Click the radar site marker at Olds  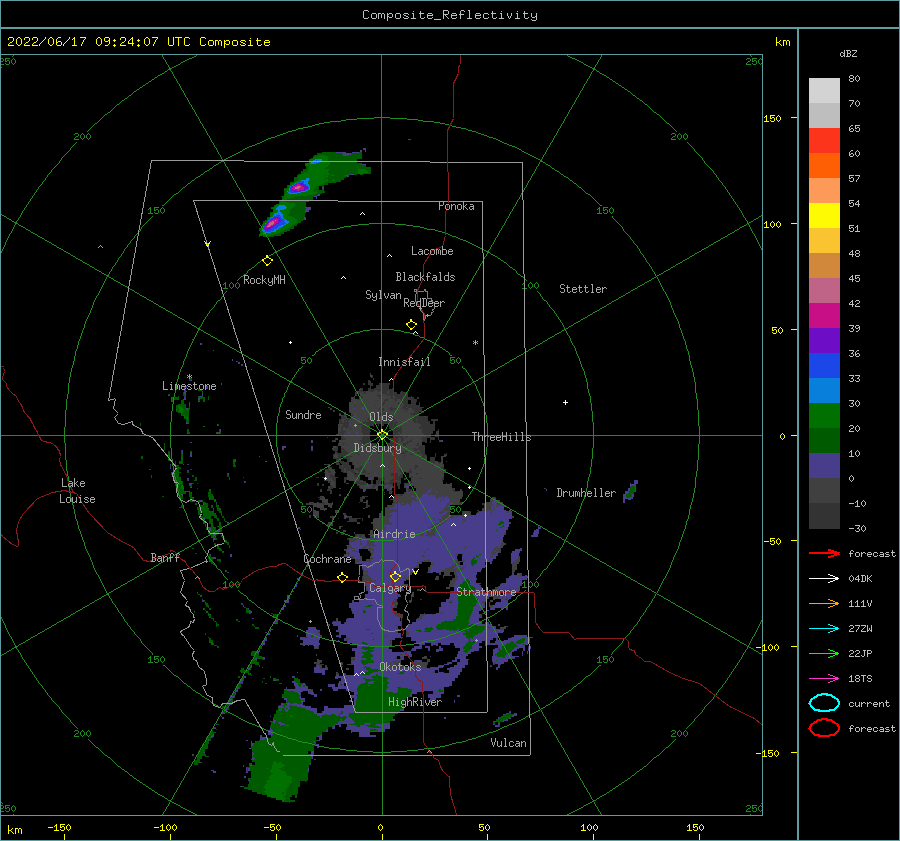point(382,435)
